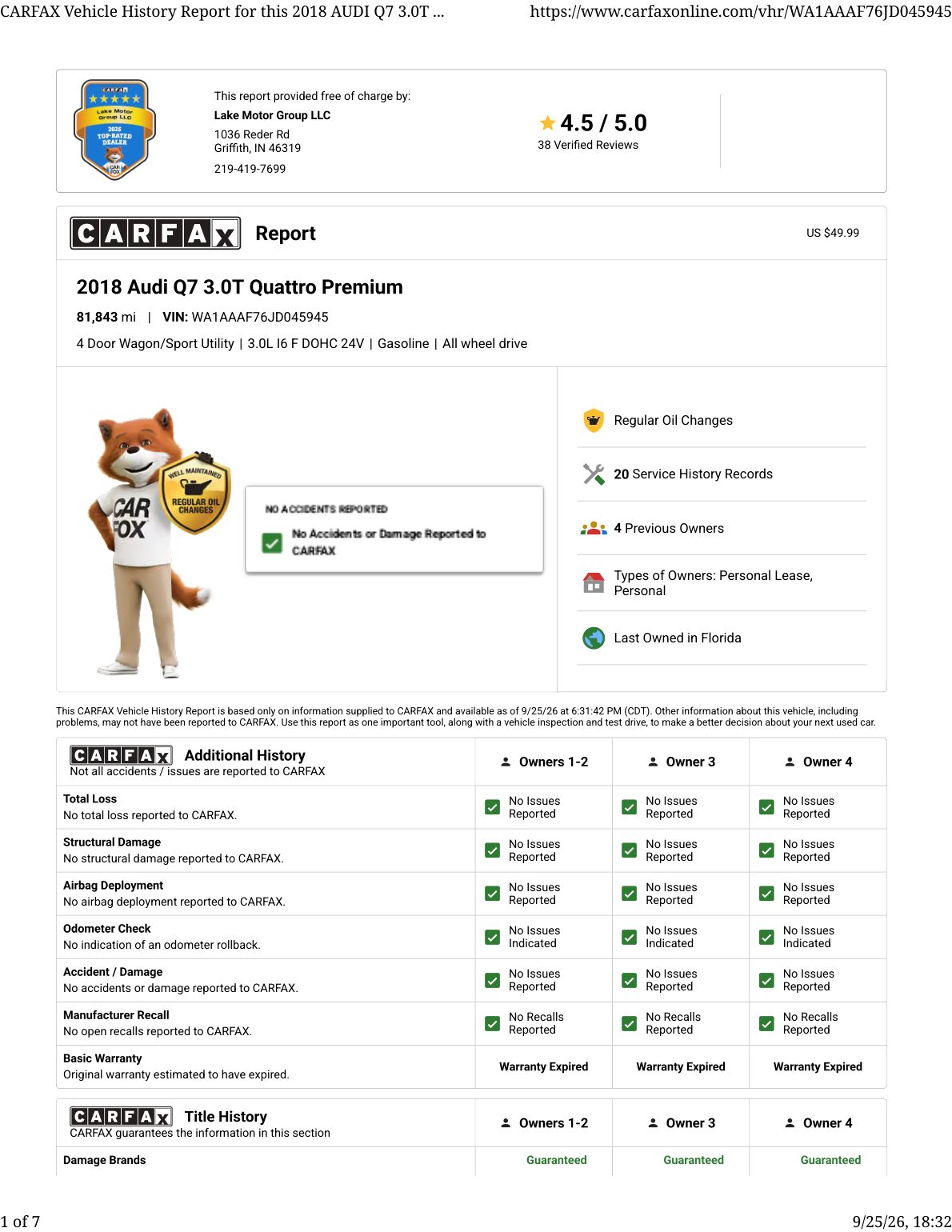Click person icon for Owner 3 in Title History

(x=653, y=1122)
